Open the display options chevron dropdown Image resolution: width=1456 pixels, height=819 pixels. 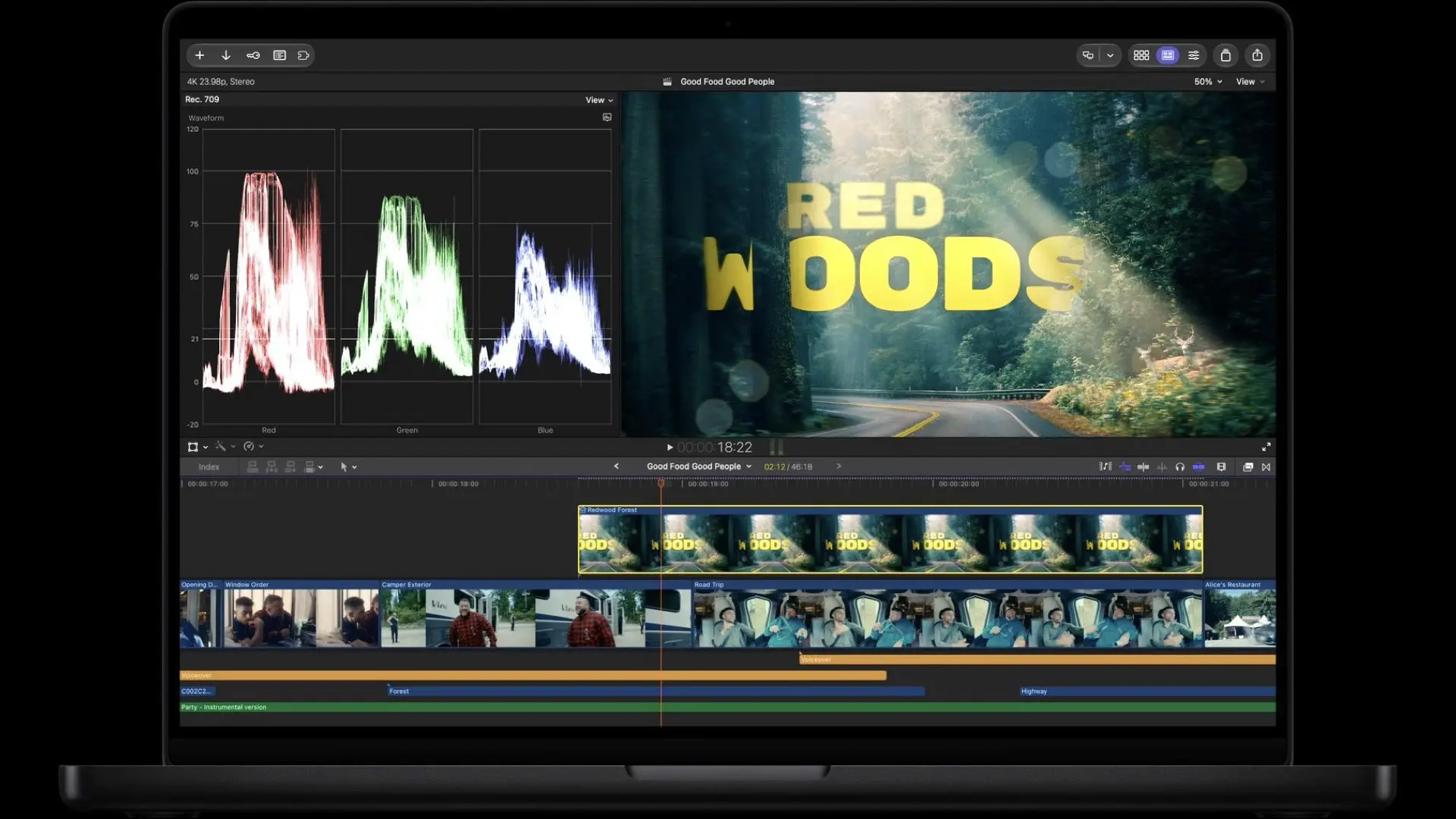(x=1110, y=55)
